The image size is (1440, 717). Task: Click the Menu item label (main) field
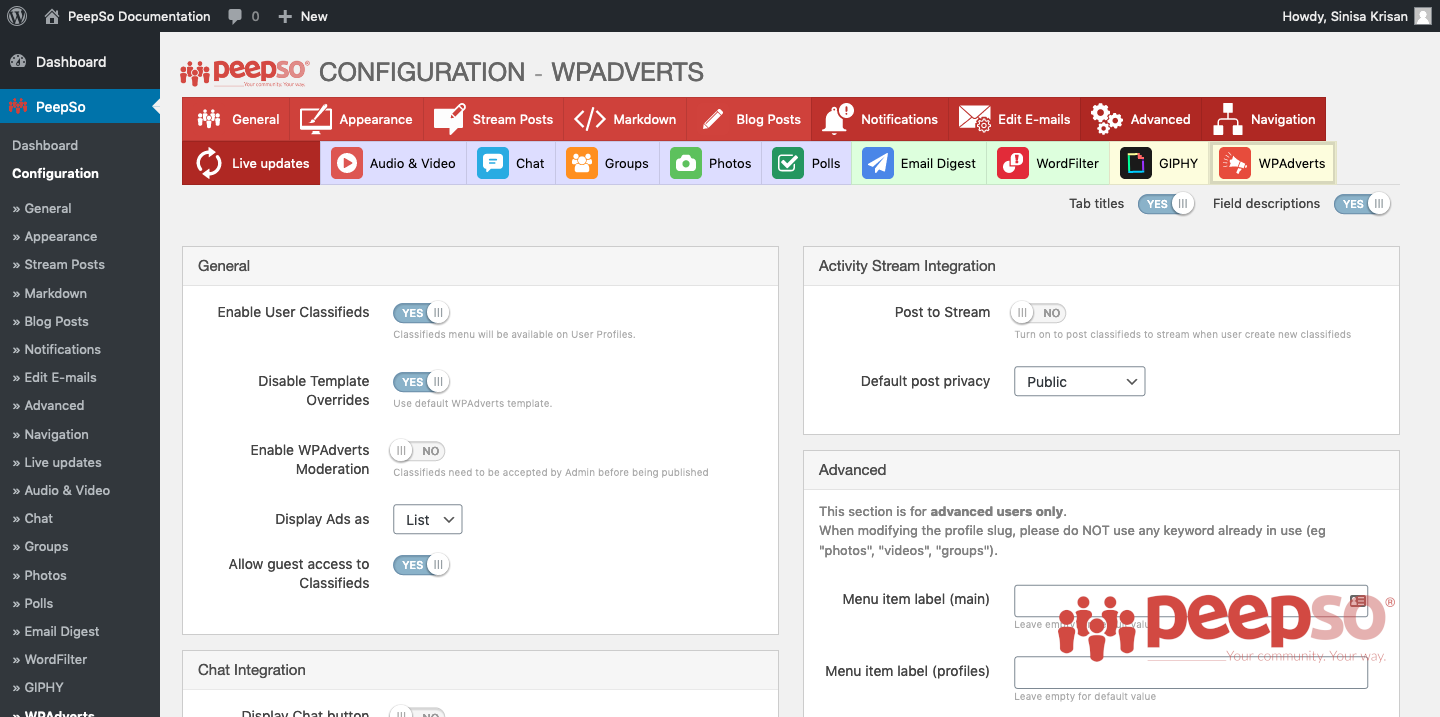pyautogui.click(x=1191, y=601)
